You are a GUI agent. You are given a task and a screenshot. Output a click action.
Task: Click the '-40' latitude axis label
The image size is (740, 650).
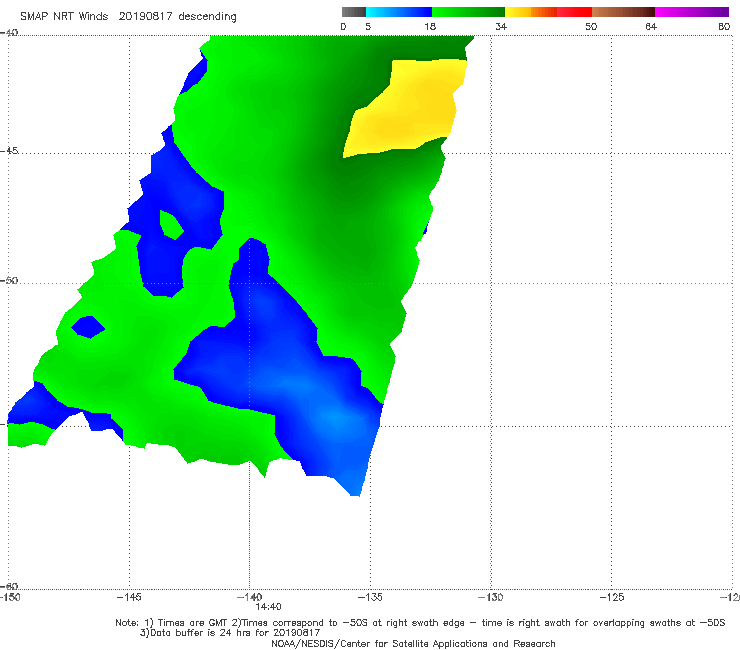pyautogui.click(x=9, y=33)
